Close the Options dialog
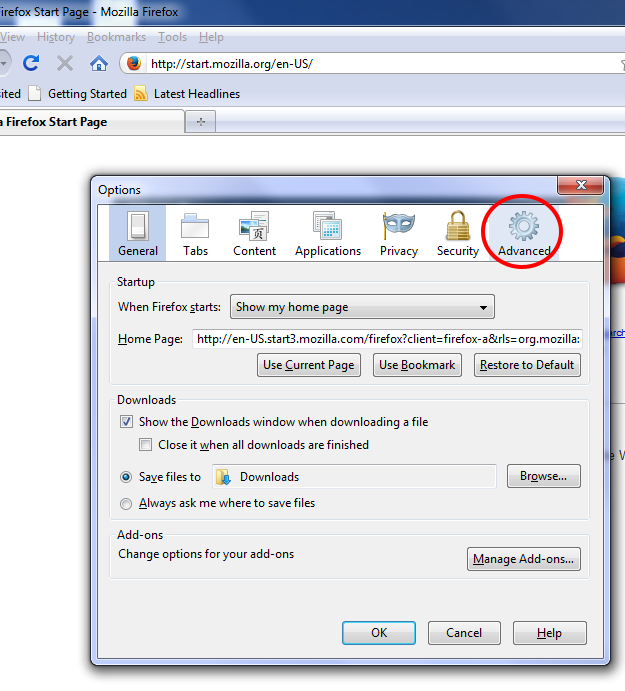Viewport: 625px width, 691px height. (580, 185)
